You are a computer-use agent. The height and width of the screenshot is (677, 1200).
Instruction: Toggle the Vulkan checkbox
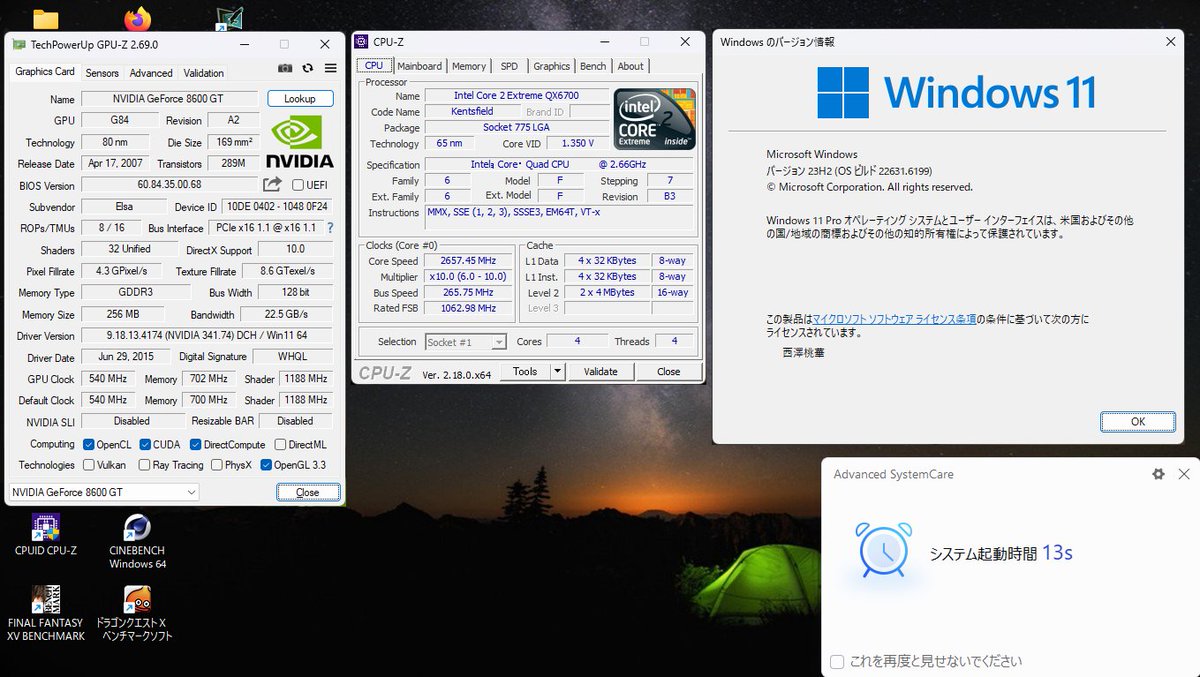[x=89, y=465]
